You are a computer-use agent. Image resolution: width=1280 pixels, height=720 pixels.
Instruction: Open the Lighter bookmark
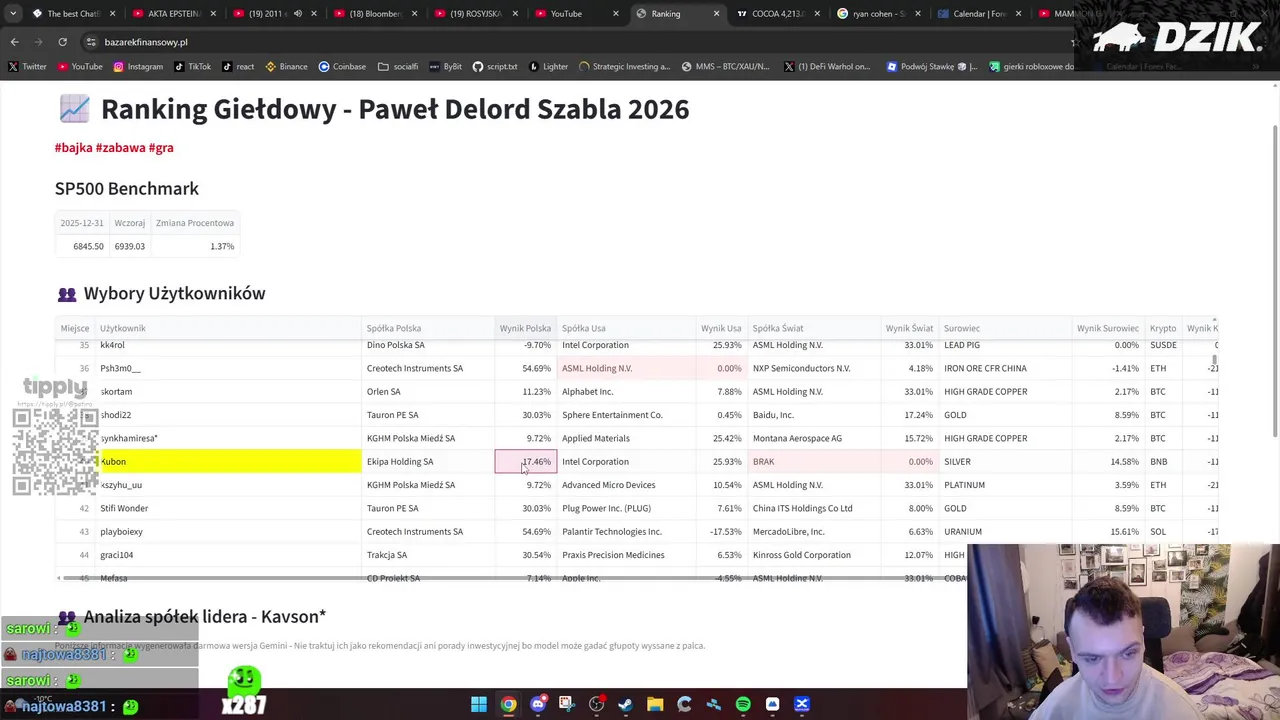548,67
